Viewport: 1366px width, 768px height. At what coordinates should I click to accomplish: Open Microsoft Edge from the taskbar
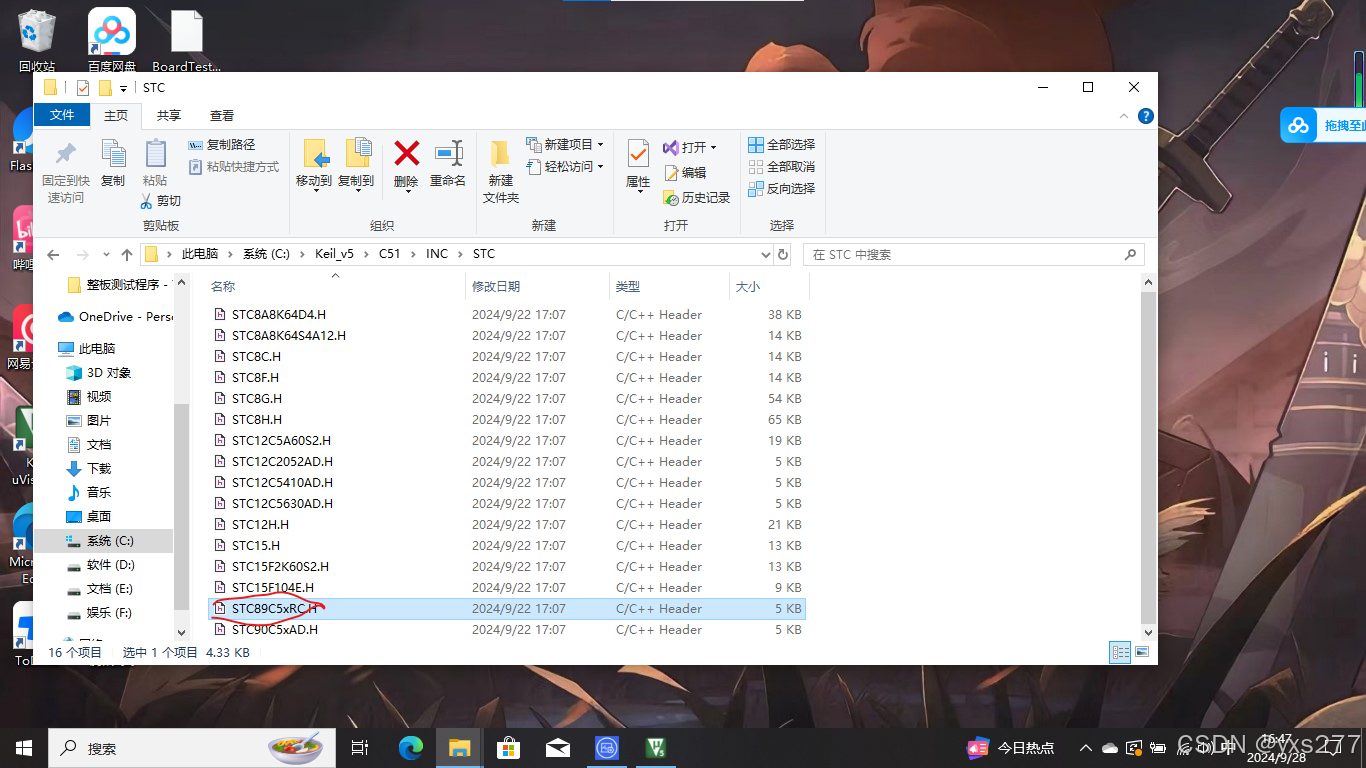point(410,747)
